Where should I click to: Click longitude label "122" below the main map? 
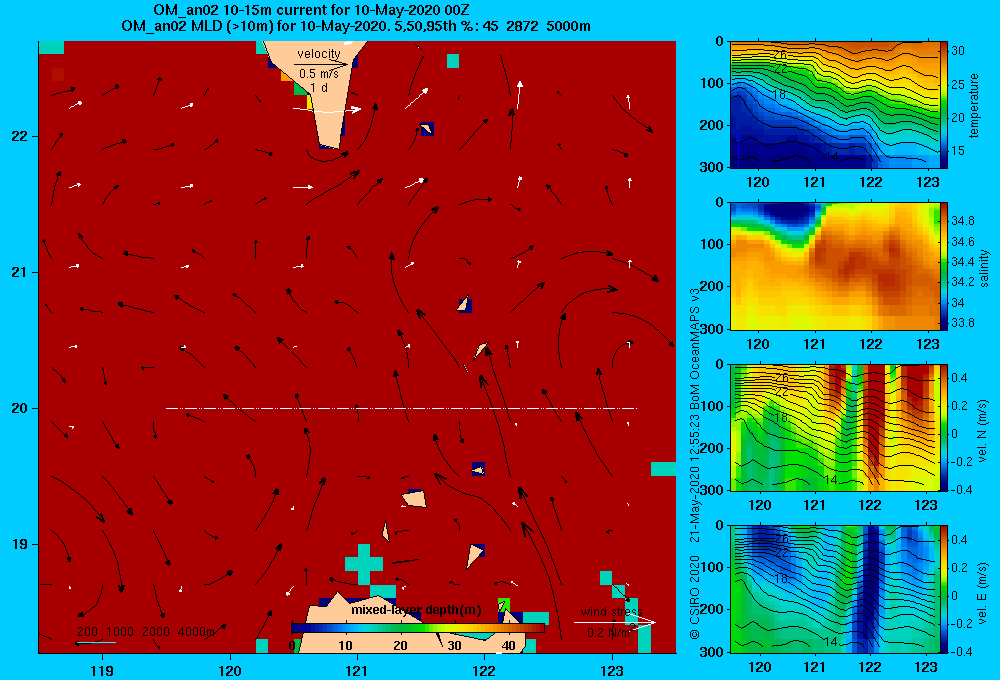[x=485, y=670]
